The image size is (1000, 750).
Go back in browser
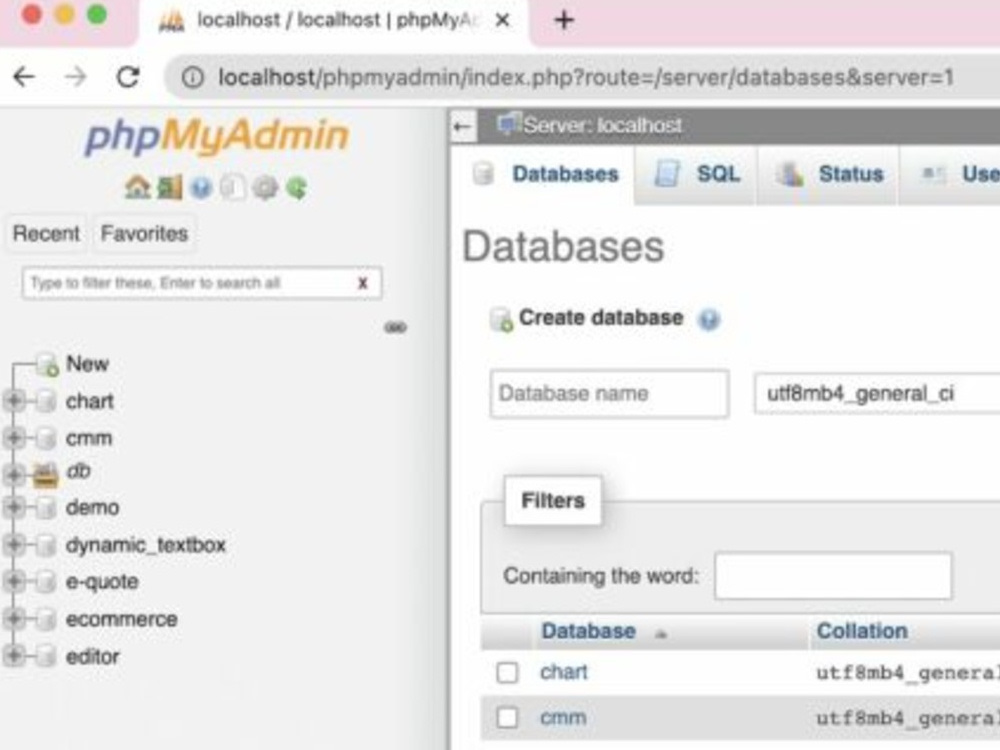point(24,77)
